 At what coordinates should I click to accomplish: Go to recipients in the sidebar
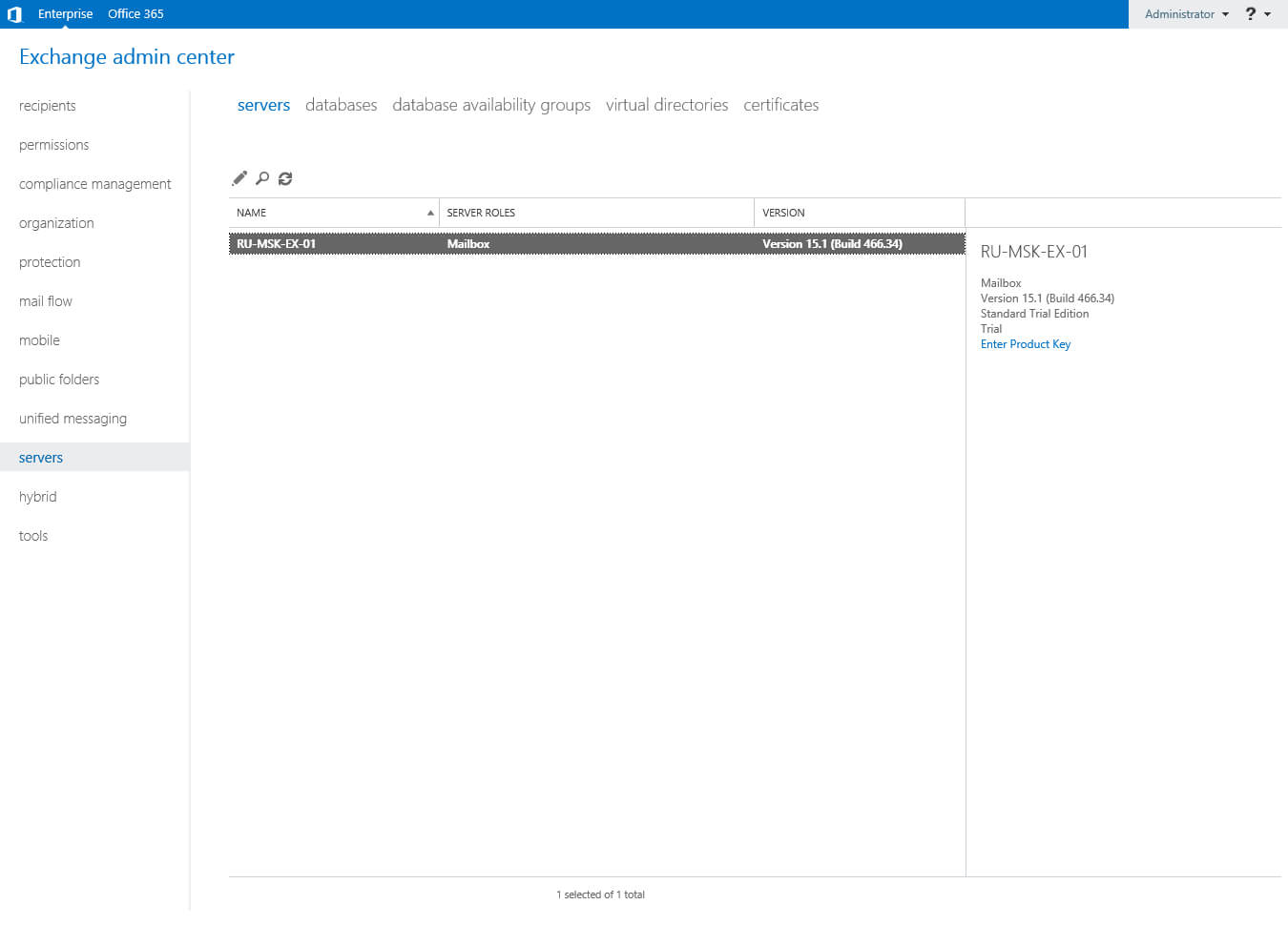(48, 106)
